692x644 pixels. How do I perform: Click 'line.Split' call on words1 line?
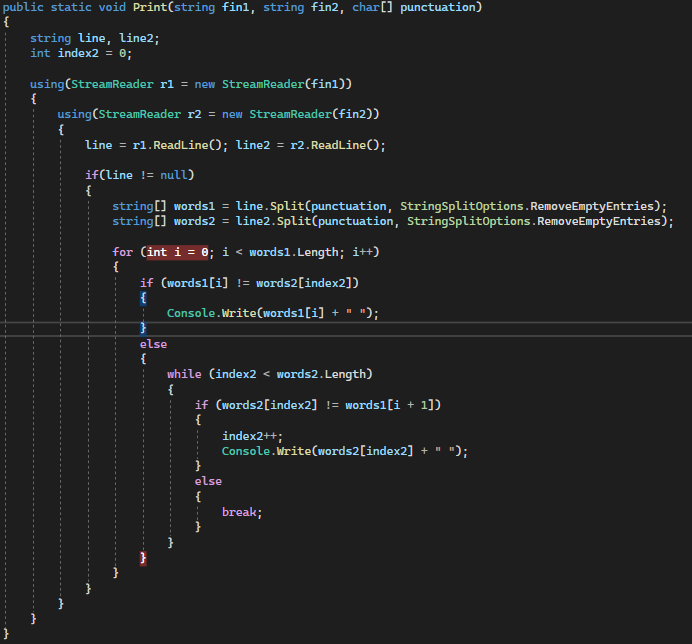point(270,206)
